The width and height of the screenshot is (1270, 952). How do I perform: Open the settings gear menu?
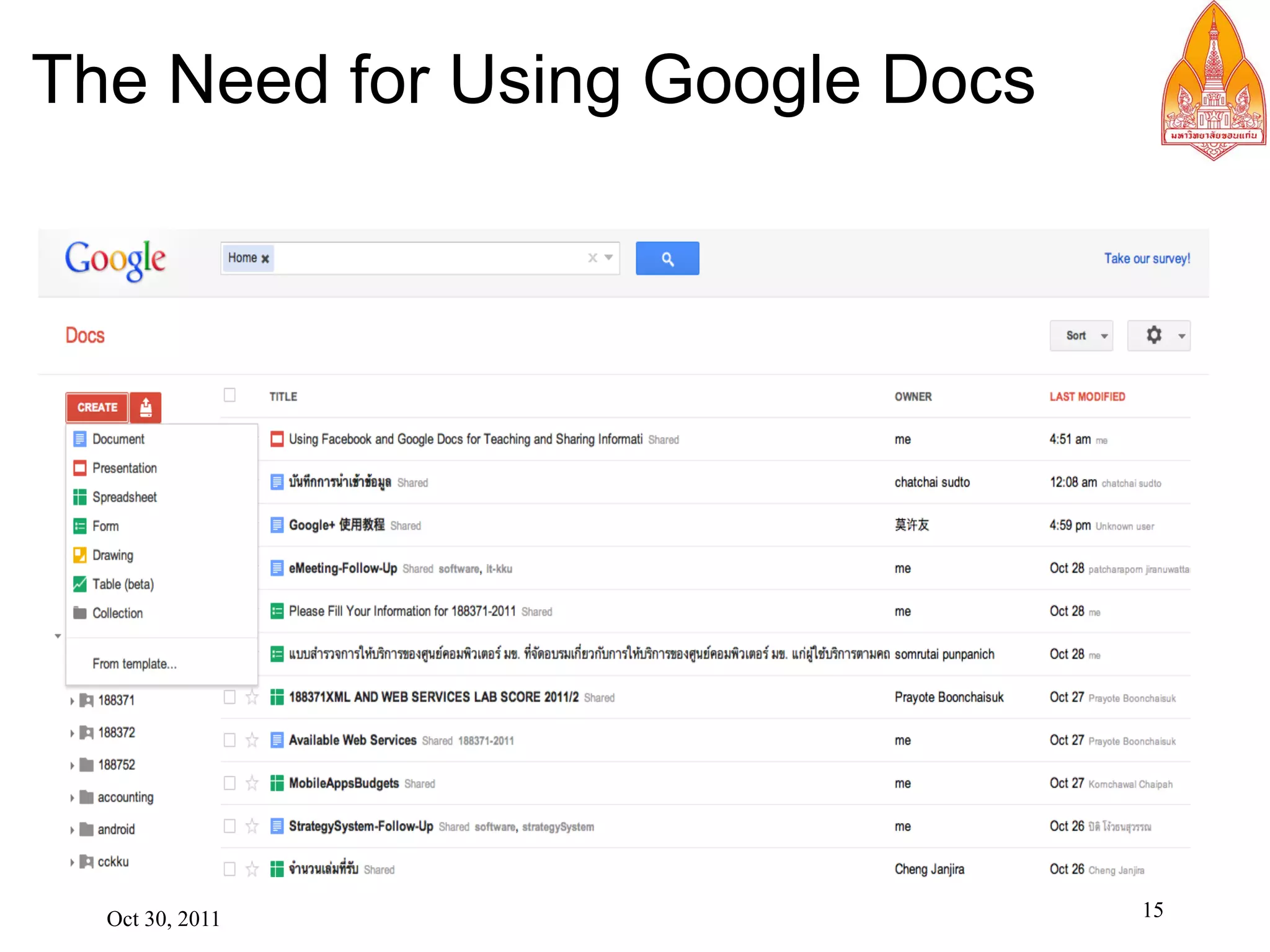[1153, 335]
